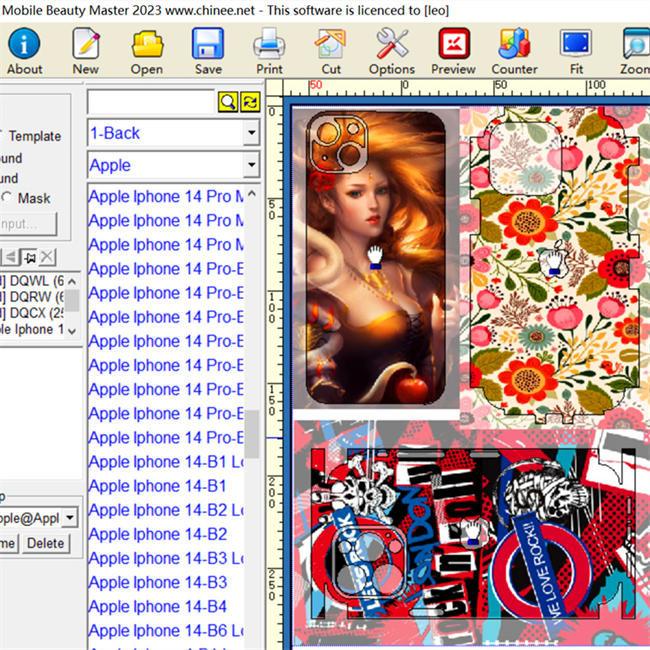Send the design to Print
Screen dimensions: 650x650
coord(269,51)
